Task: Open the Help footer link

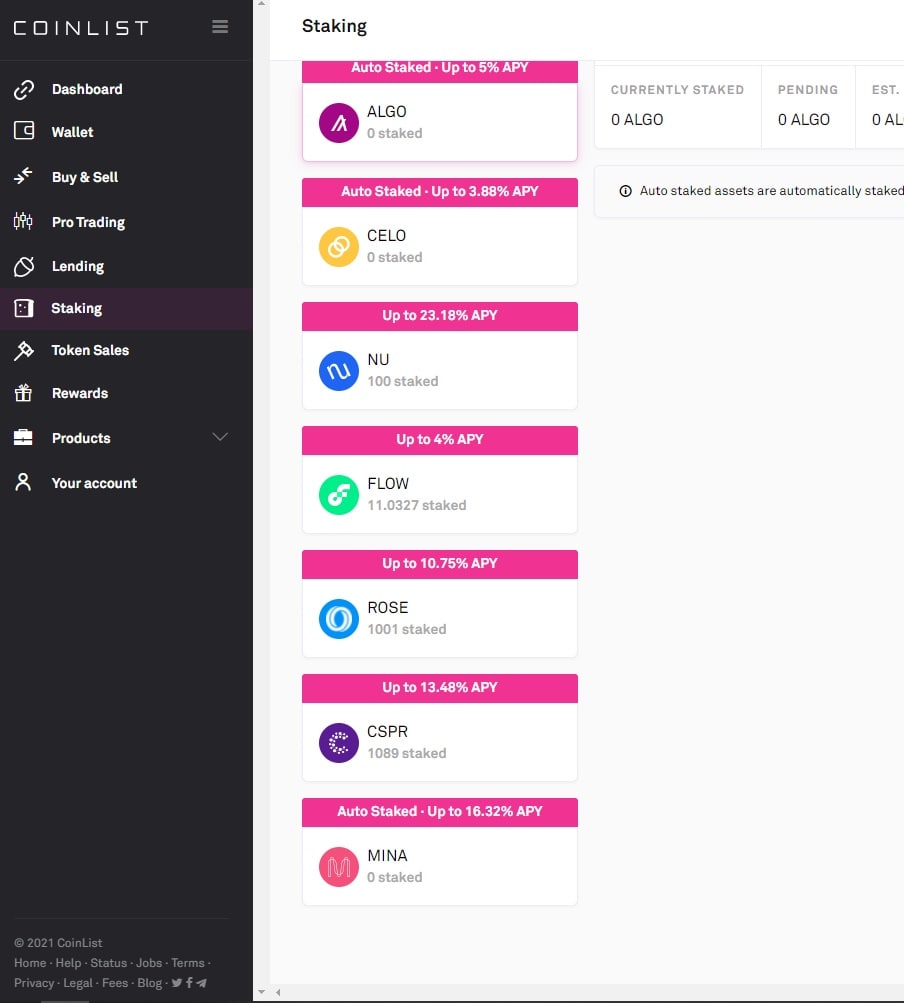Action: click(68, 963)
